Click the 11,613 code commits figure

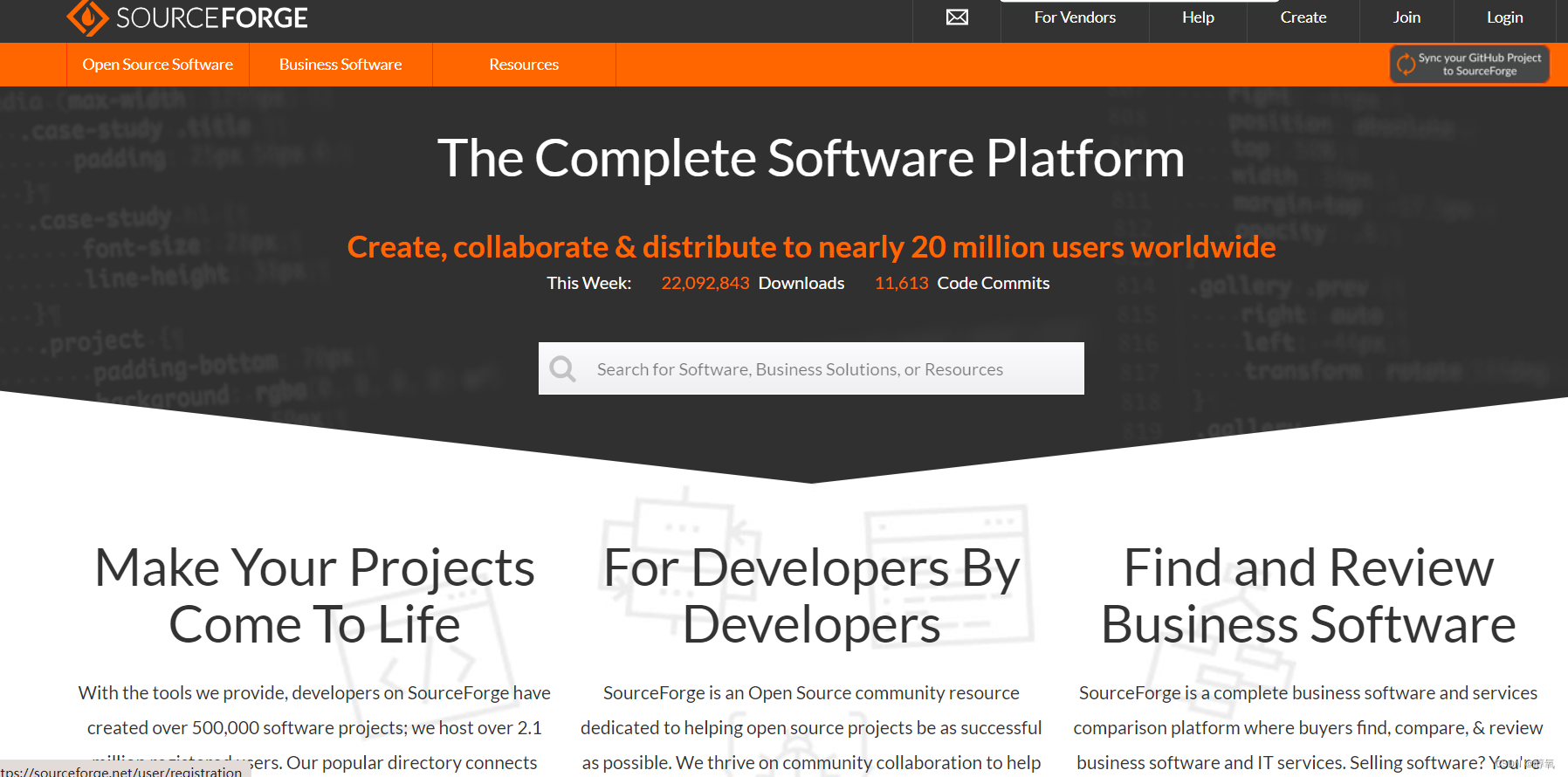[x=902, y=283]
